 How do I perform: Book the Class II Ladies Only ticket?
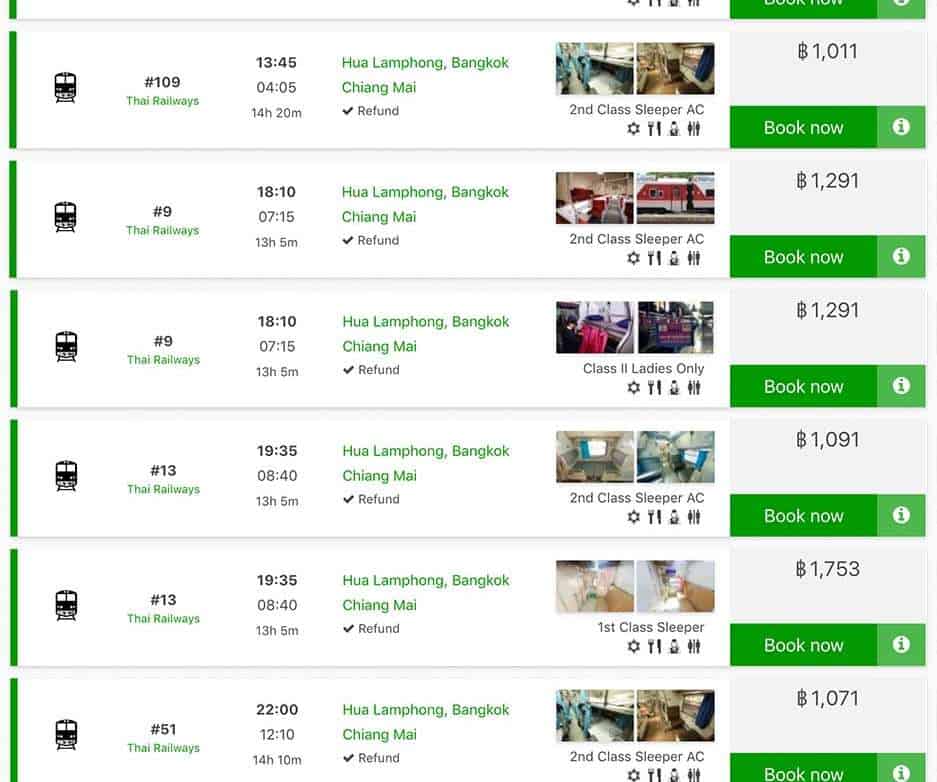803,386
